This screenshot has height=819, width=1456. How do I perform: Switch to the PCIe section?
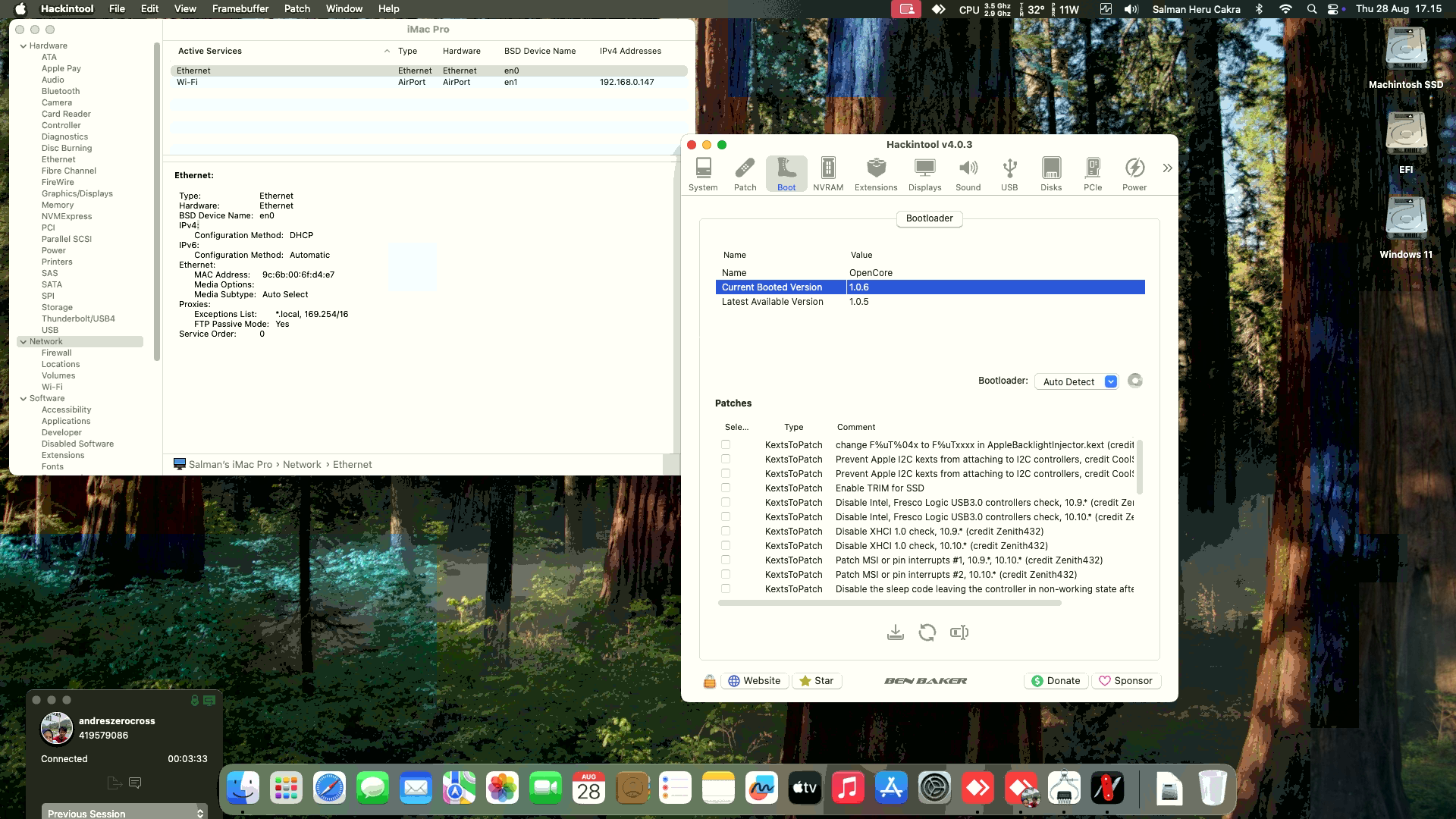1092,174
